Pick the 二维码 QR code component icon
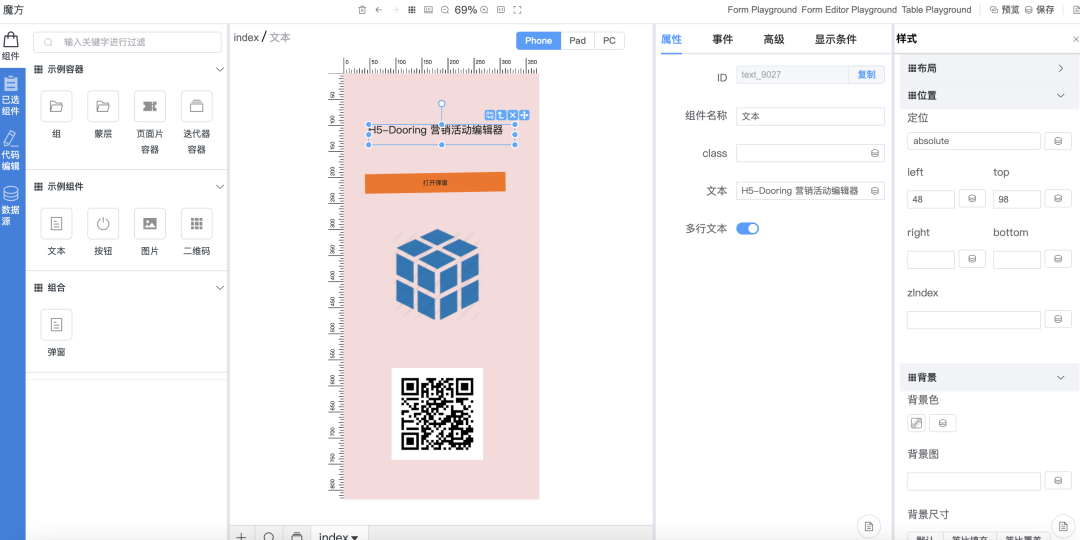Image resolution: width=1080 pixels, height=540 pixels. point(197,224)
